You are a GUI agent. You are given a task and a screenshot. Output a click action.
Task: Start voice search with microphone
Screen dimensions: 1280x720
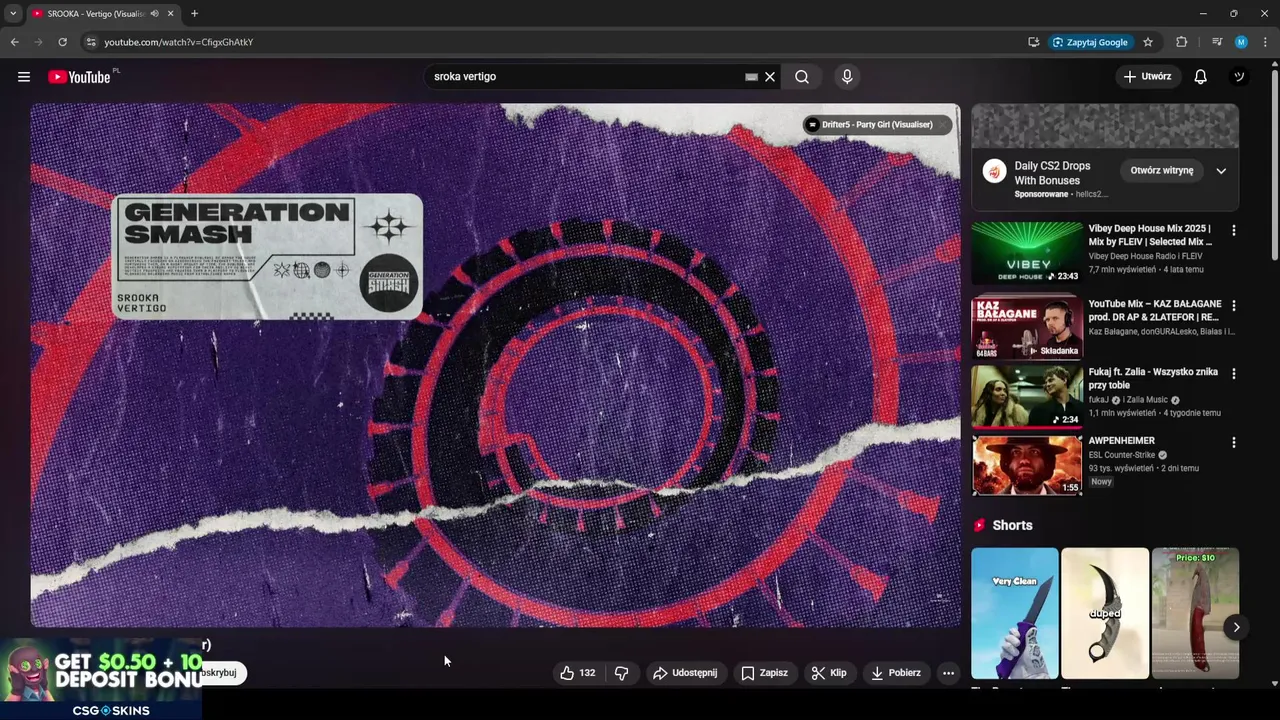[847, 77]
